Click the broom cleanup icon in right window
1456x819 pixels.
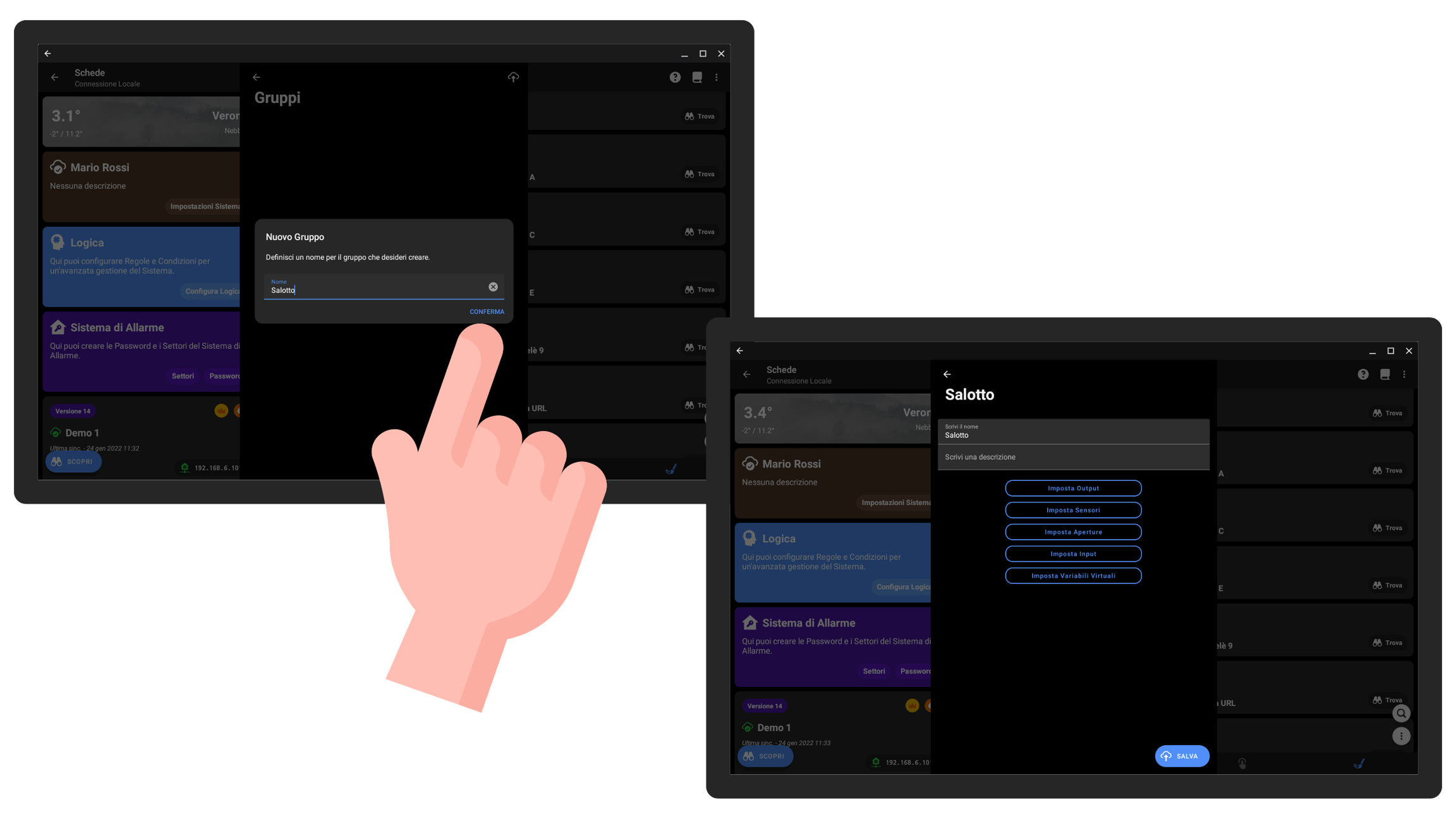1359,763
